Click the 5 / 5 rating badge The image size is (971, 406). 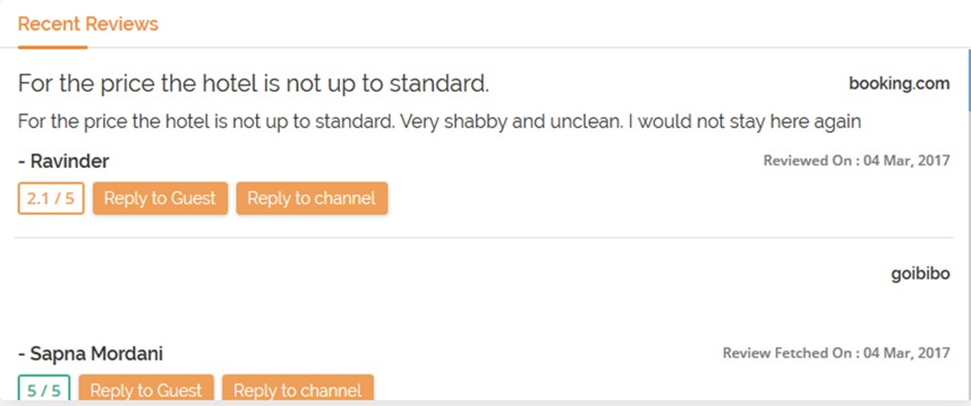click(44, 390)
